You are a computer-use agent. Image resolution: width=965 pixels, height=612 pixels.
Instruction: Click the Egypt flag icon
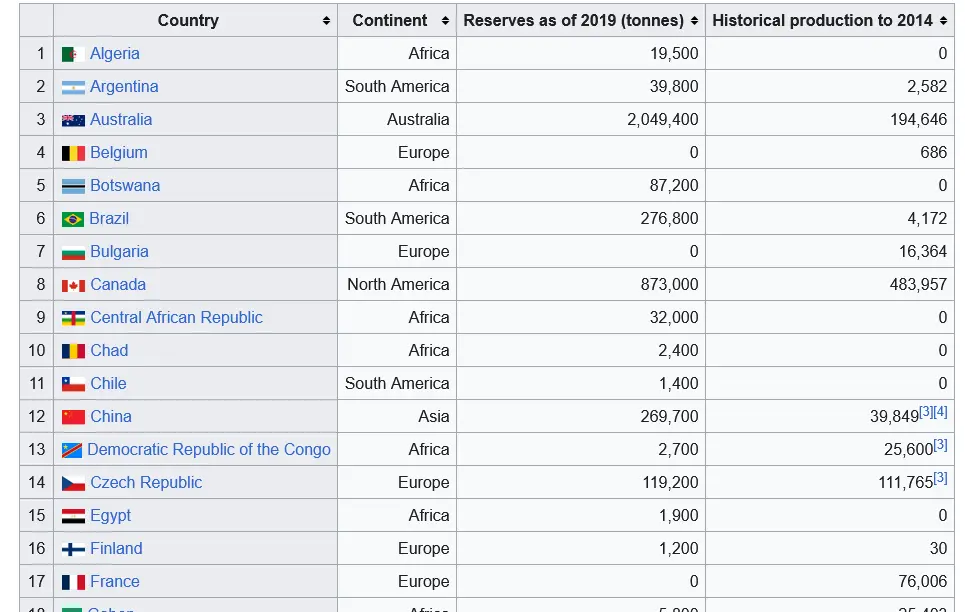pyautogui.click(x=73, y=516)
